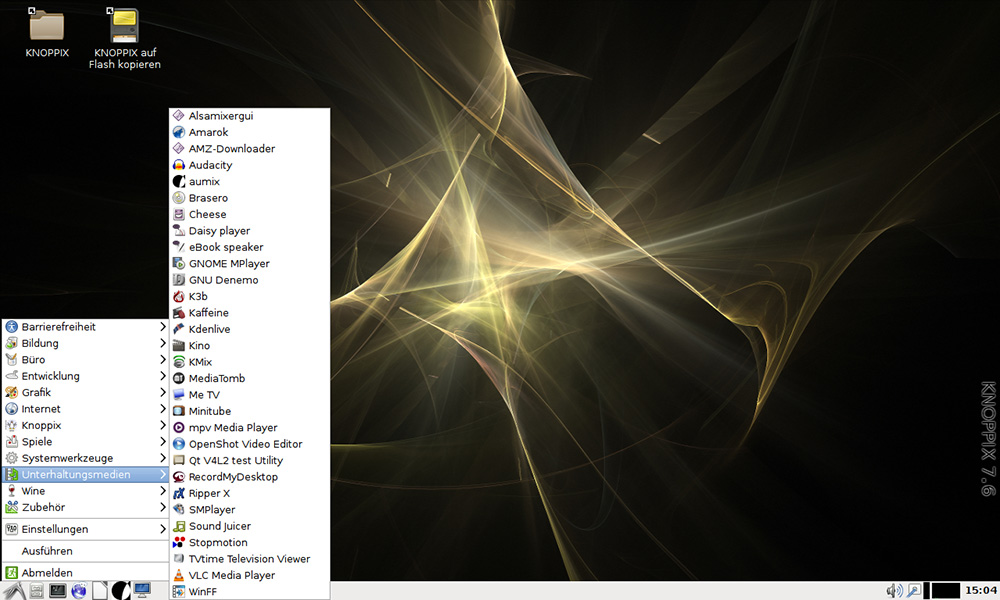Click the LXDE start menu button
The height and width of the screenshot is (600, 1000).
click(14, 591)
